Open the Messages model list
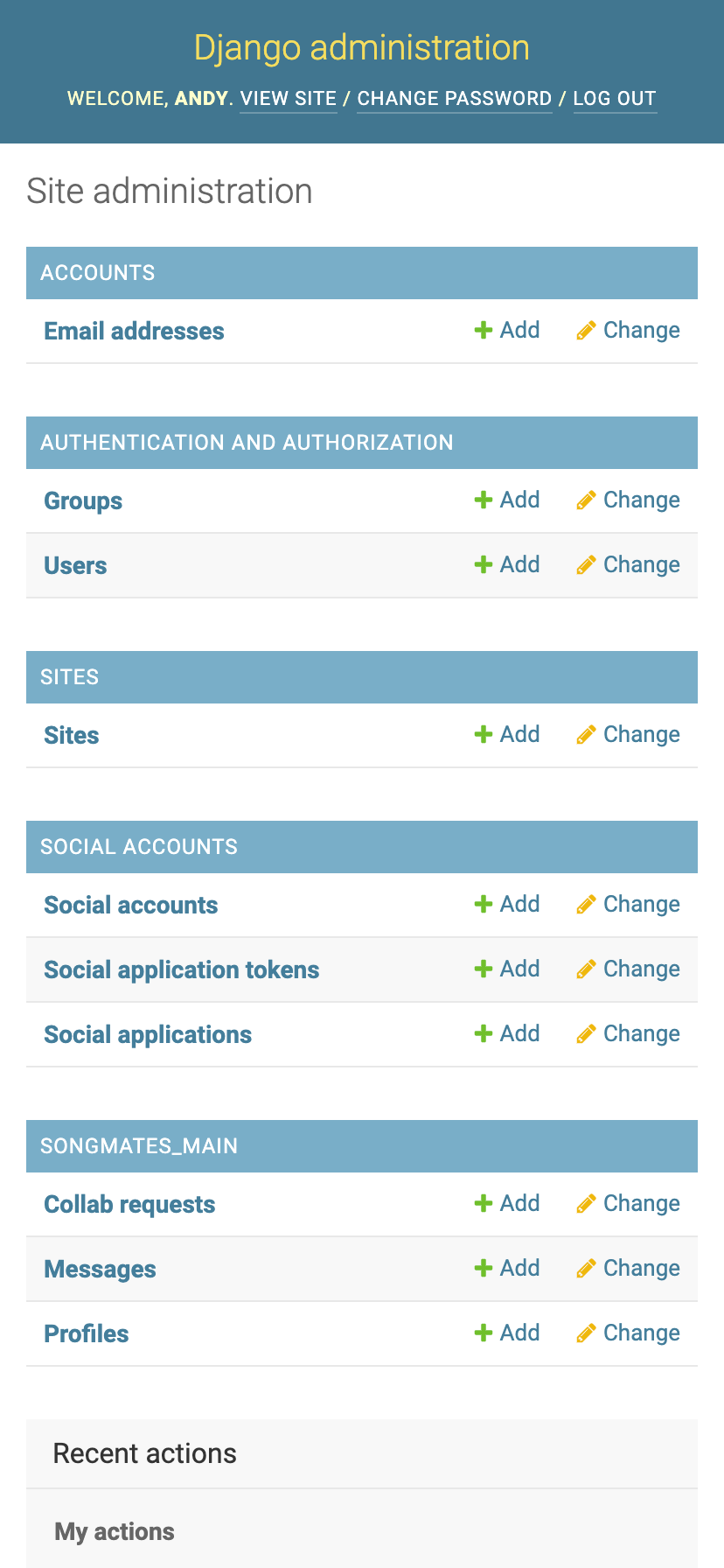The width and height of the screenshot is (724, 1568). [100, 1269]
